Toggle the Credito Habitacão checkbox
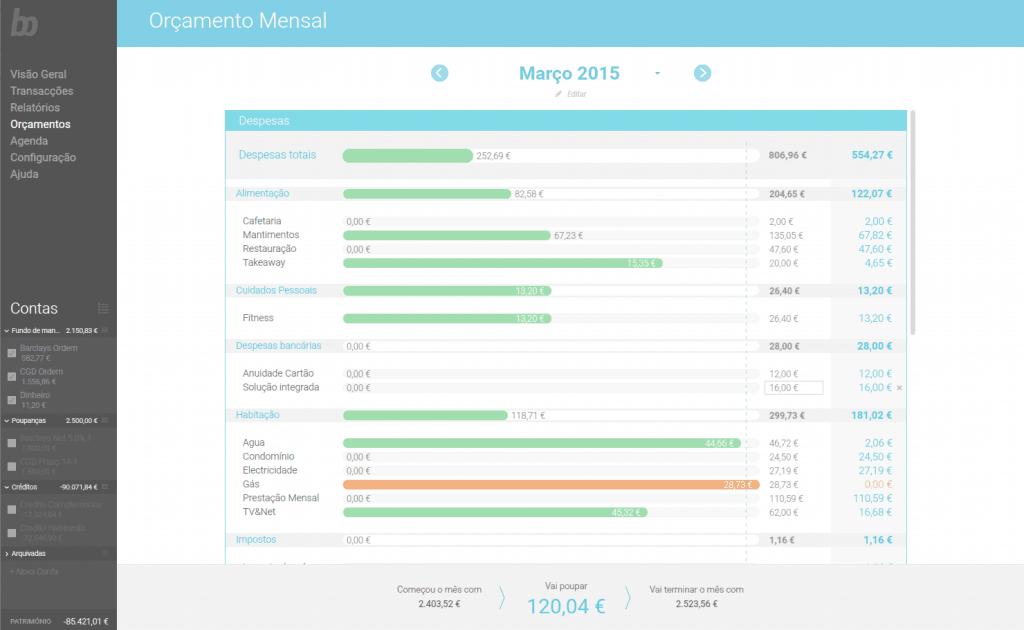Image resolution: width=1024 pixels, height=630 pixels. [12, 533]
